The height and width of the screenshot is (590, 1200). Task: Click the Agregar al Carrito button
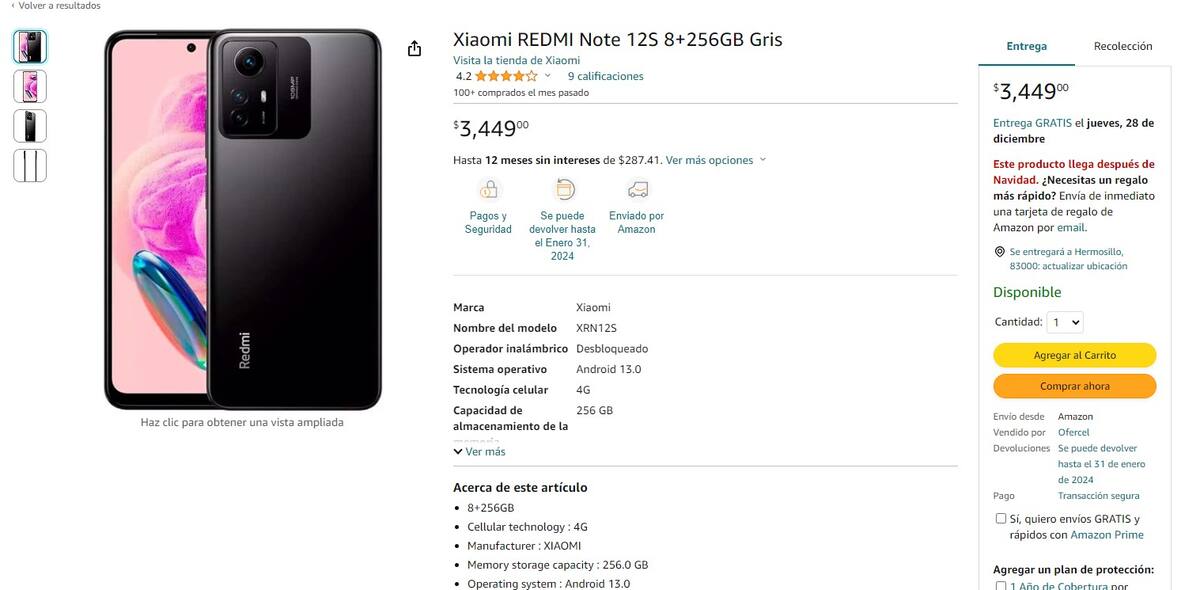[1075, 355]
